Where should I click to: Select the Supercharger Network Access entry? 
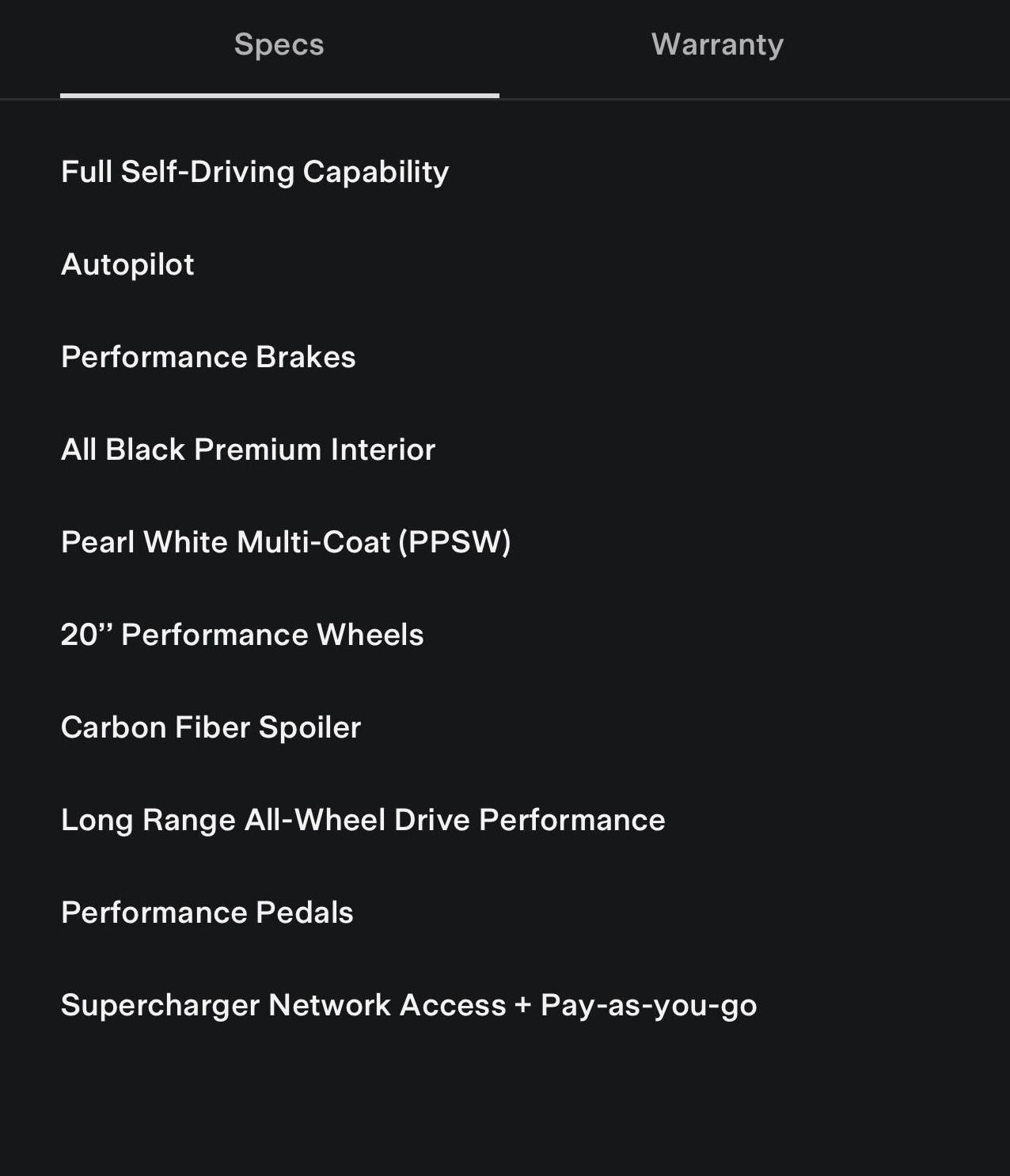(x=408, y=1005)
